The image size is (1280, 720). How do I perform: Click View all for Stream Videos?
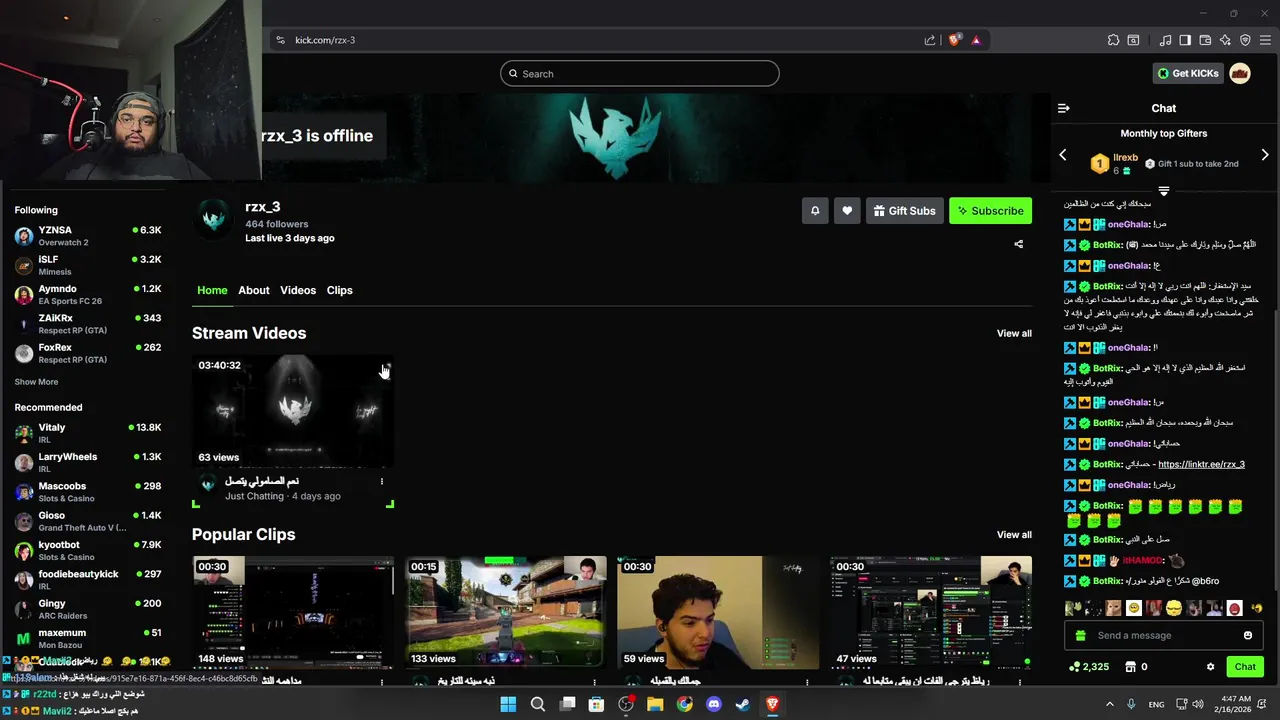[x=1014, y=333]
